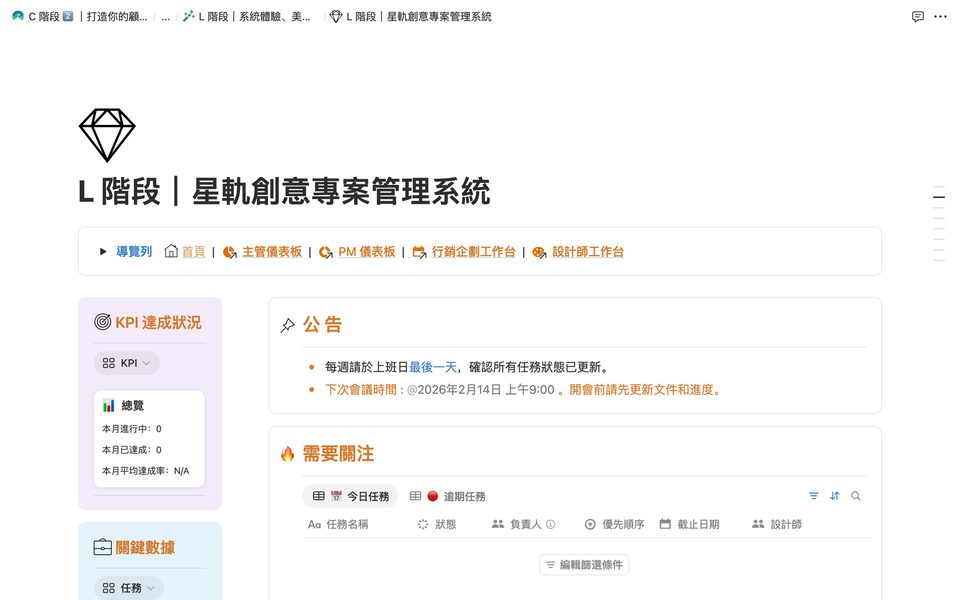Click the fire icon beside 需要關注
The height and width of the screenshot is (600, 960).
287,454
